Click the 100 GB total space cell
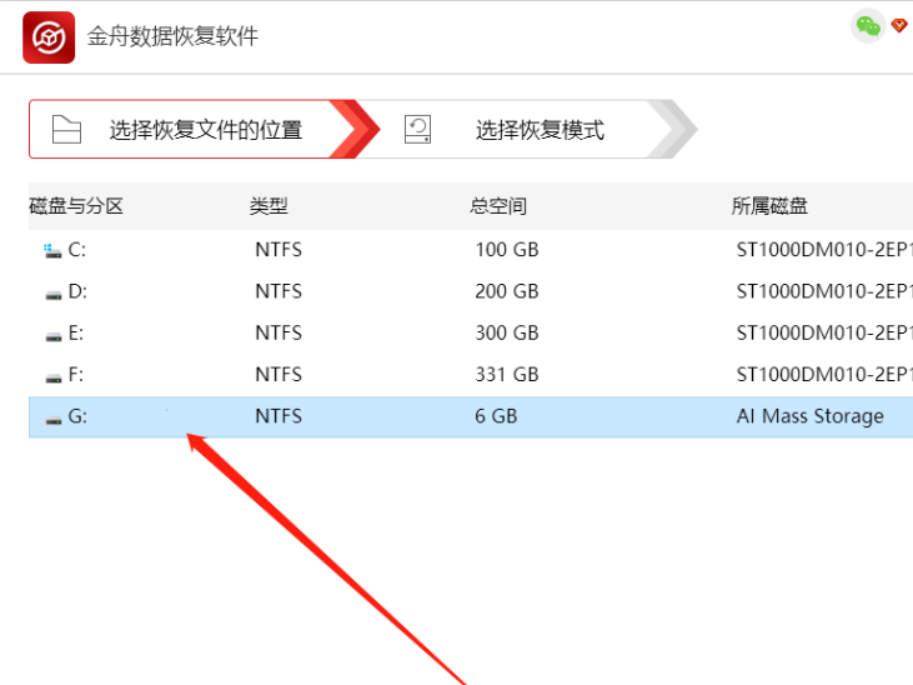The image size is (913, 685). pos(507,250)
